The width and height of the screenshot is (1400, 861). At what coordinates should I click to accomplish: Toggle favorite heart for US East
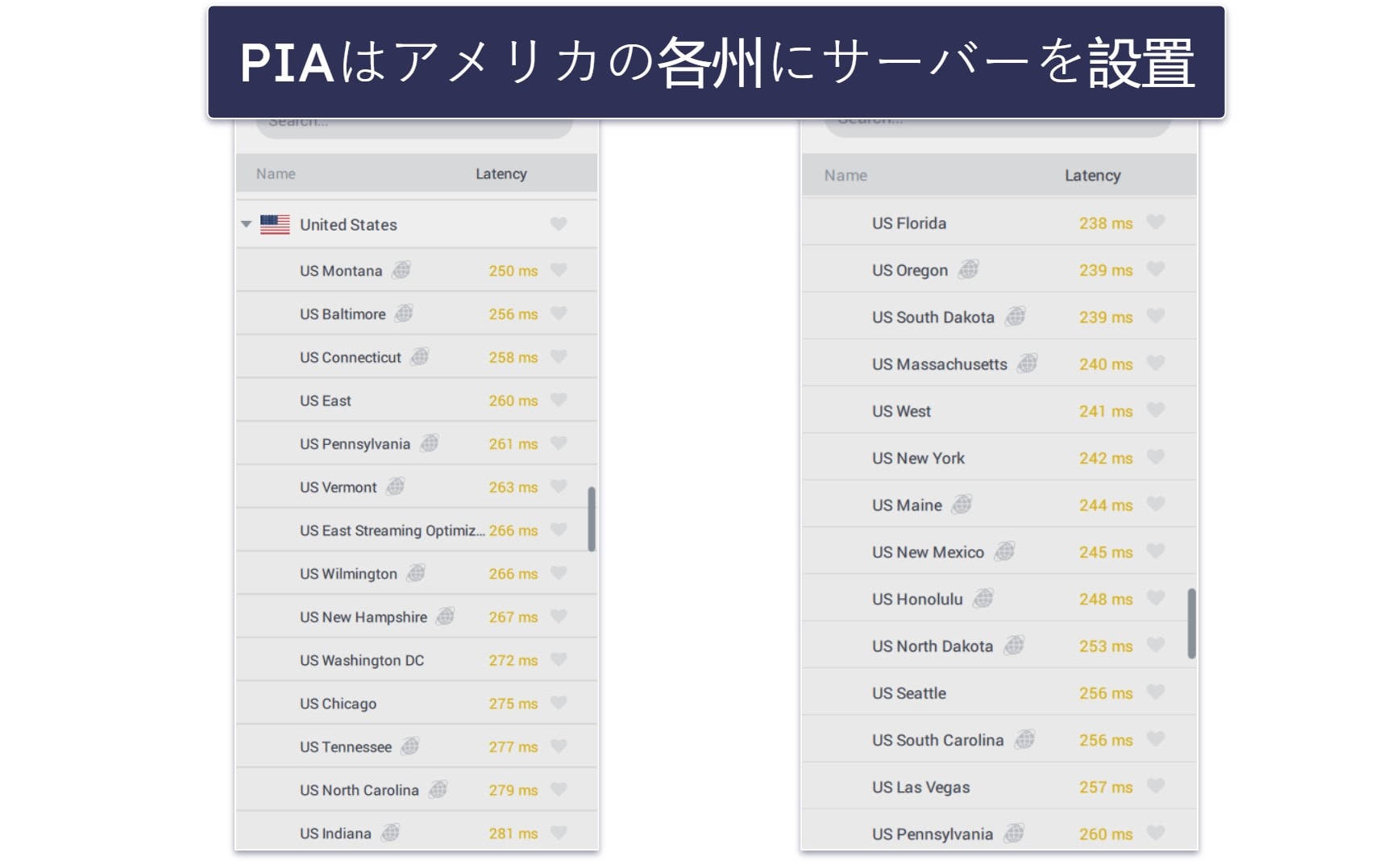click(559, 400)
